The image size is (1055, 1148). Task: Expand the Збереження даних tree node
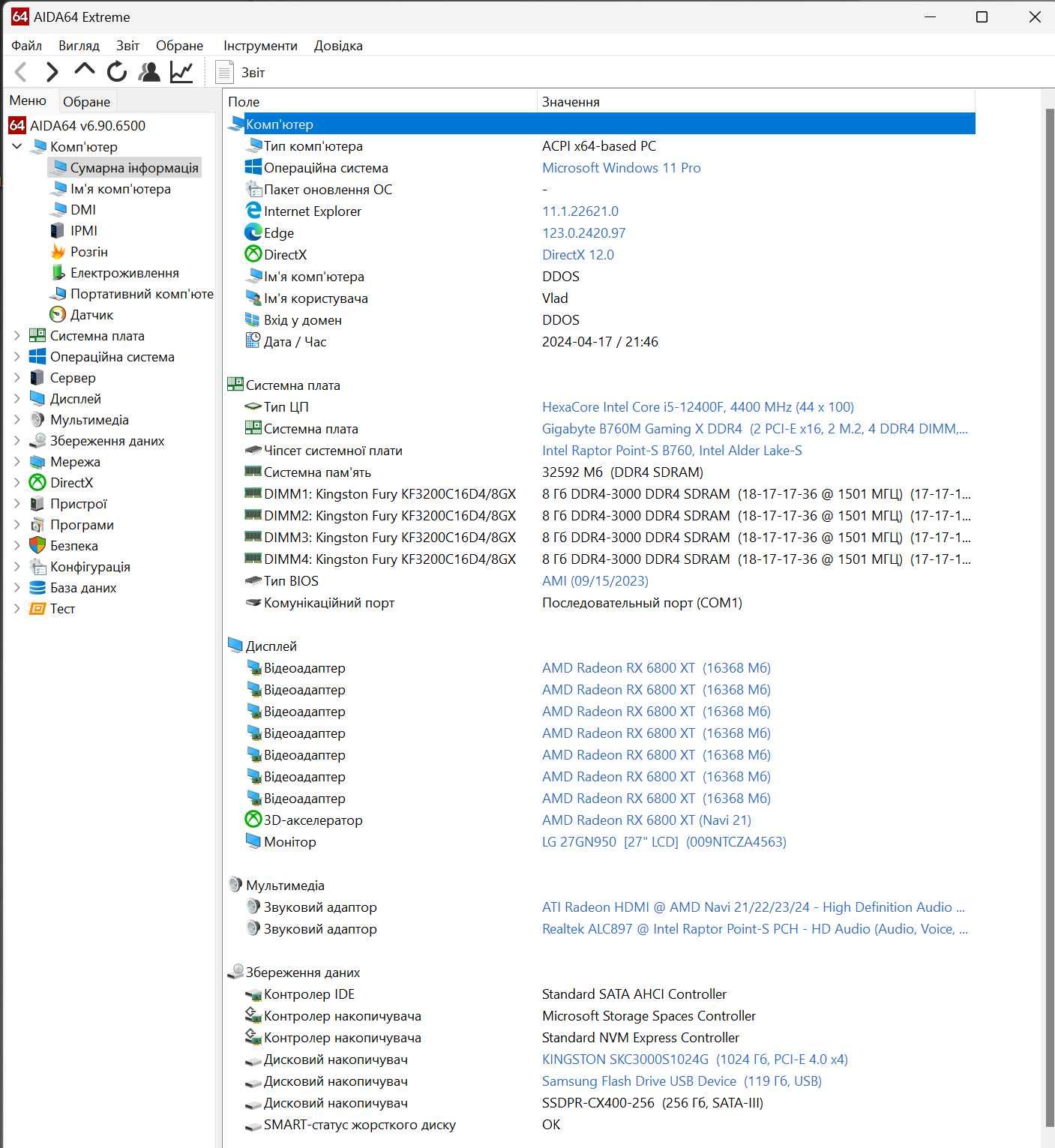click(17, 440)
